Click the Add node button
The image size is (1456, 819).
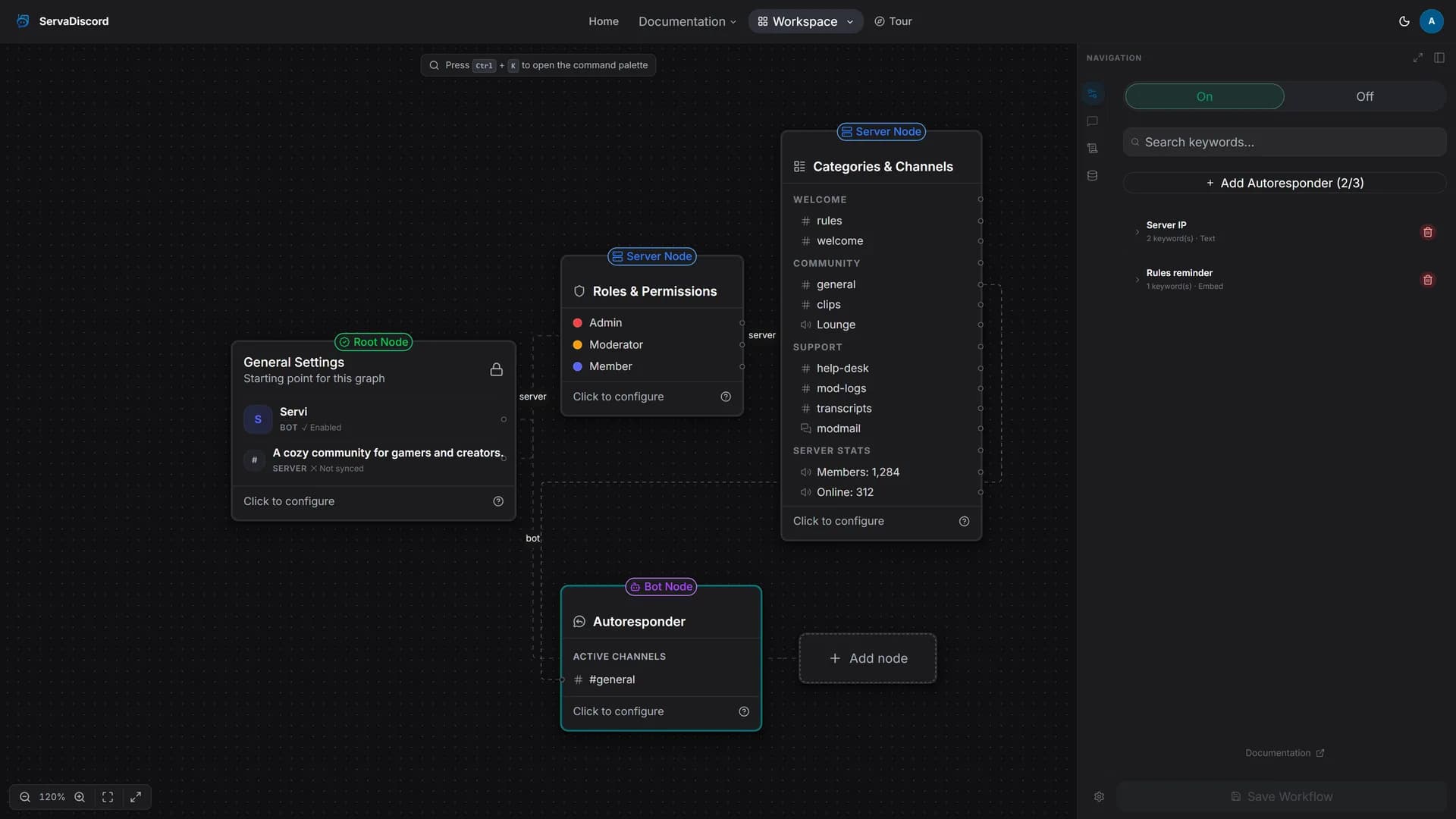point(868,658)
